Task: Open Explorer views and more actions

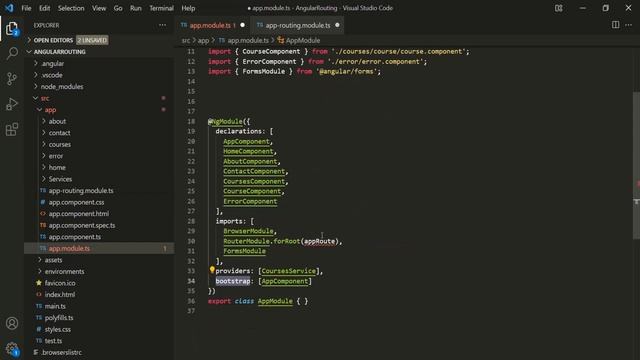Action: coord(162,25)
